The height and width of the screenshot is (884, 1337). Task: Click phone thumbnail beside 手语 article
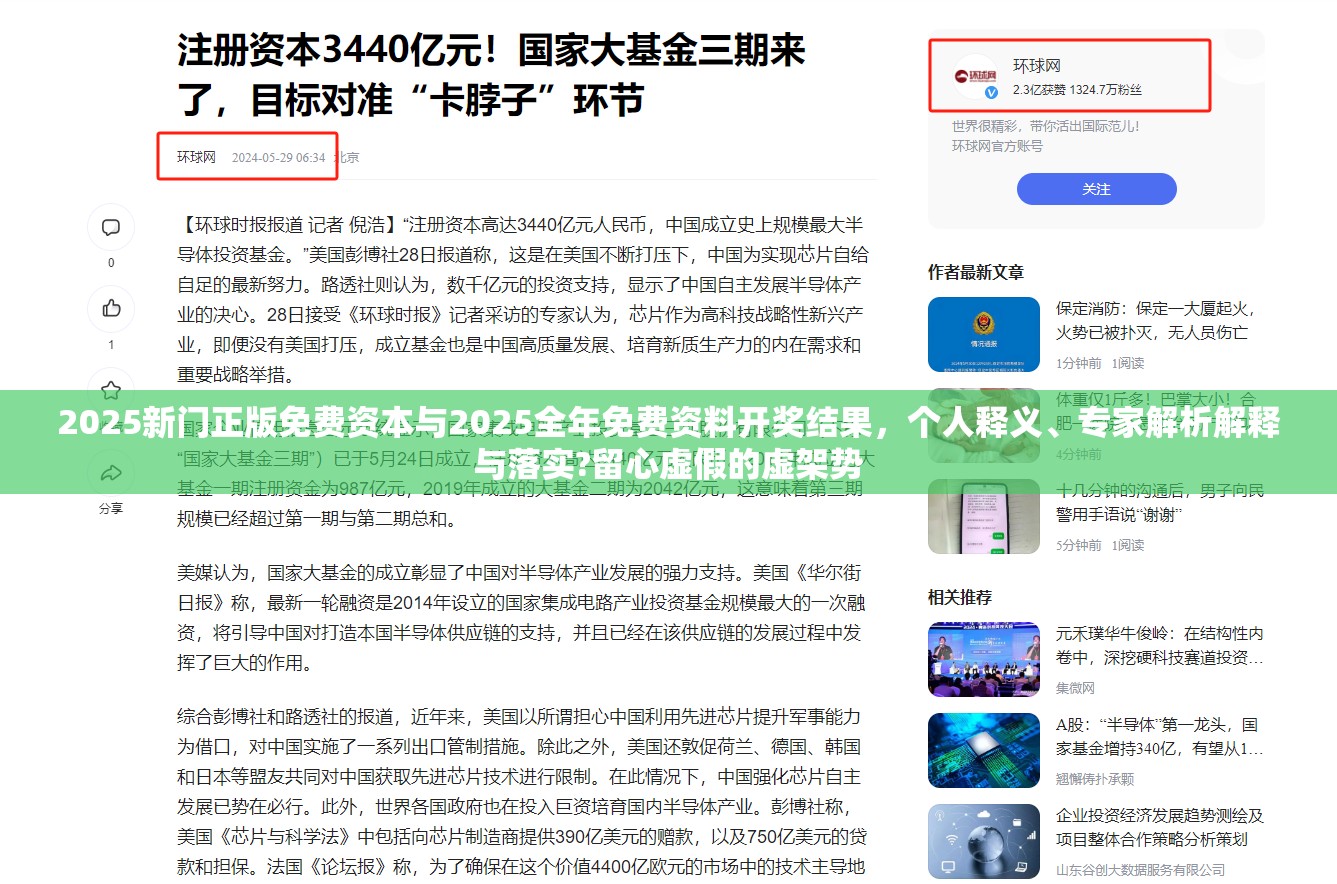pyautogui.click(x=984, y=517)
